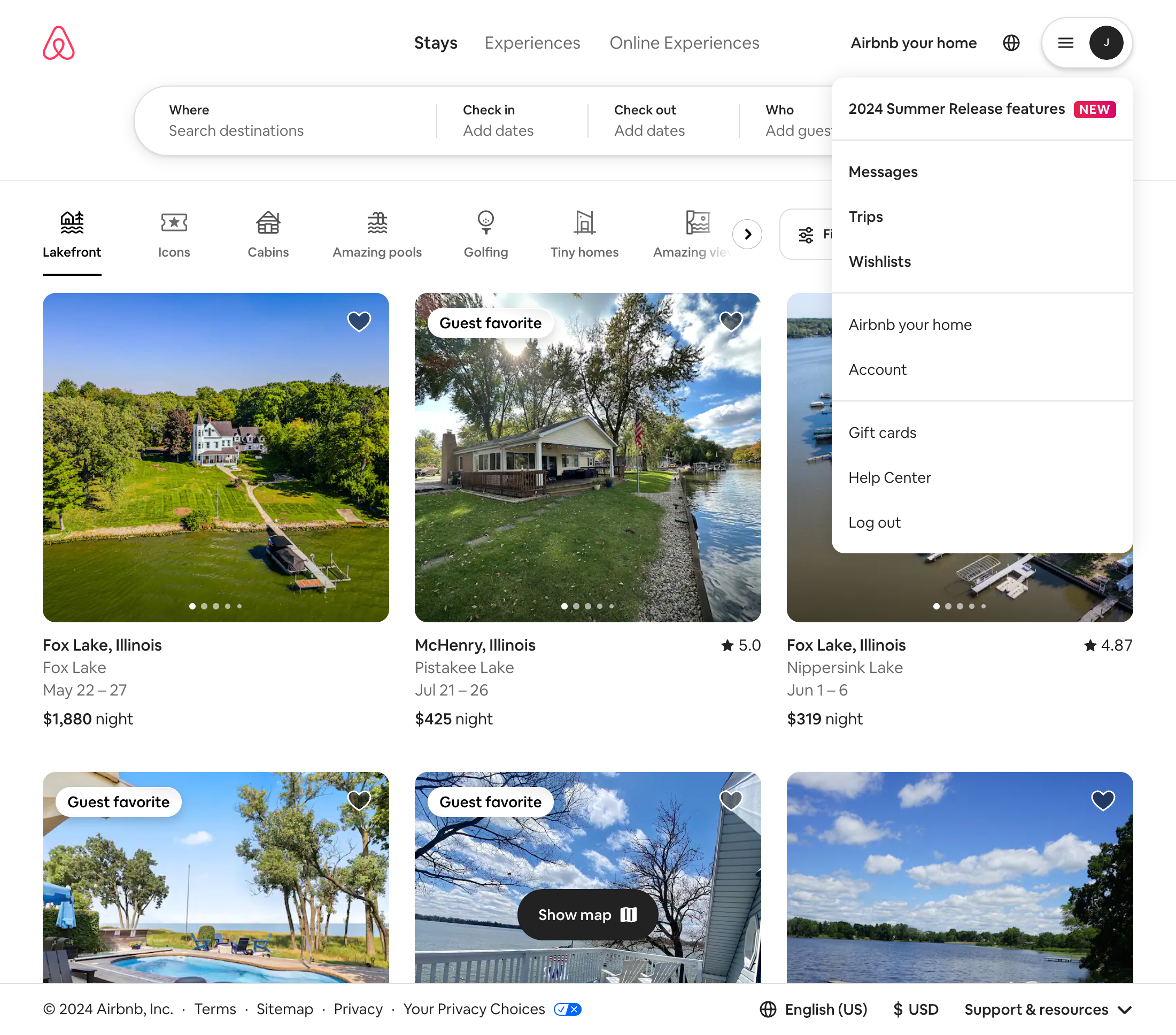Image resolution: width=1176 pixels, height=1035 pixels.
Task: Toggle wishlist heart on first Fox Lake listing
Action: [359, 321]
